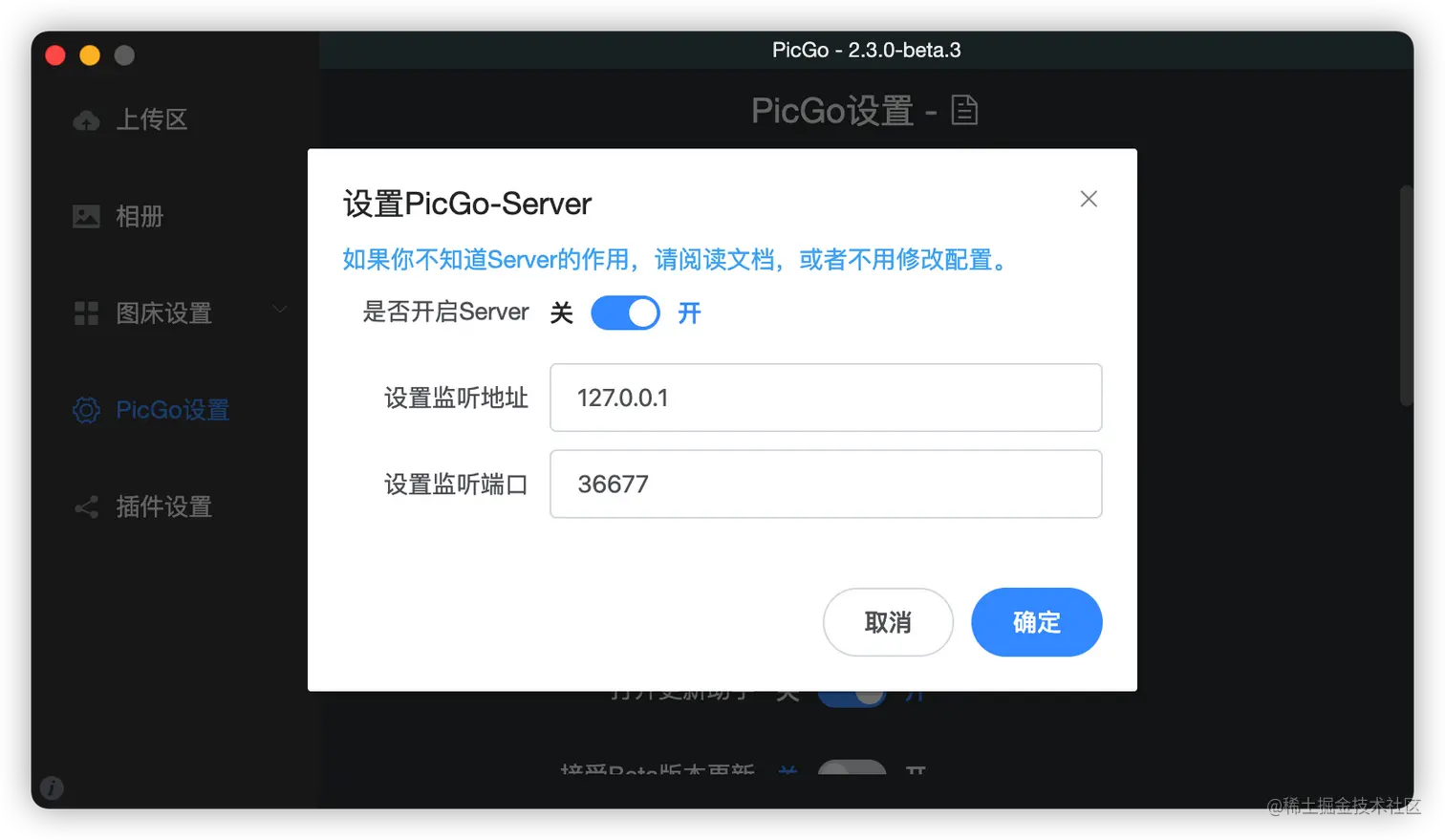Toggle the 是否开启Server switch
This screenshot has height=840, width=1445.
(625, 312)
